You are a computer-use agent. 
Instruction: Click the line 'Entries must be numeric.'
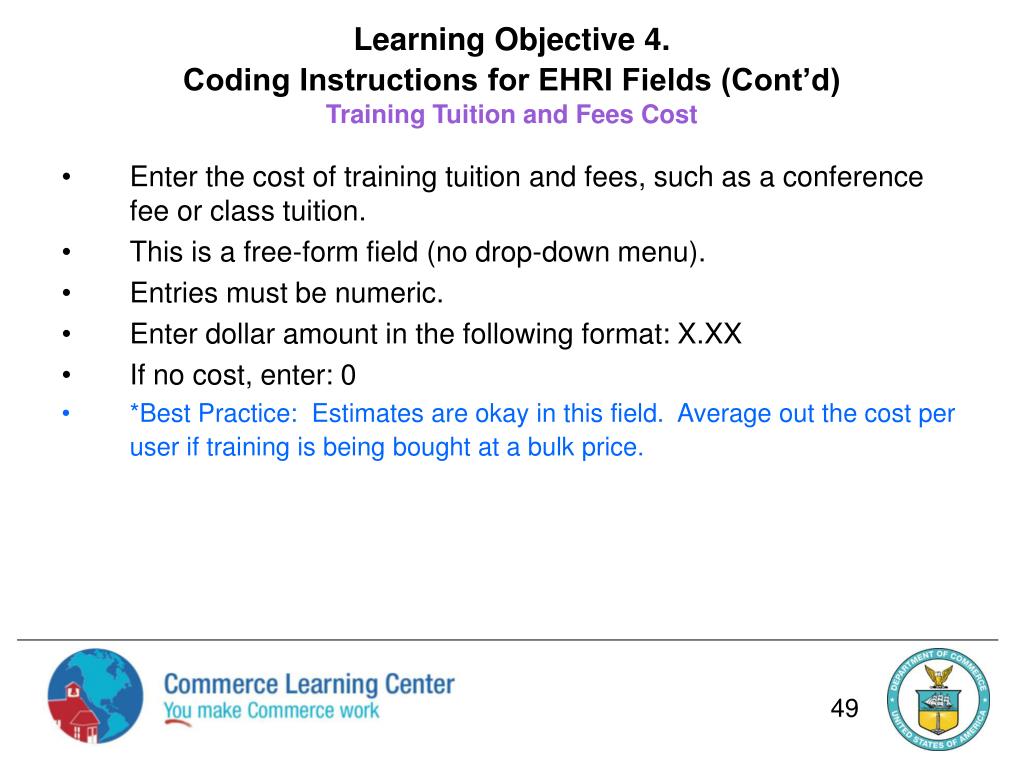click(x=286, y=294)
